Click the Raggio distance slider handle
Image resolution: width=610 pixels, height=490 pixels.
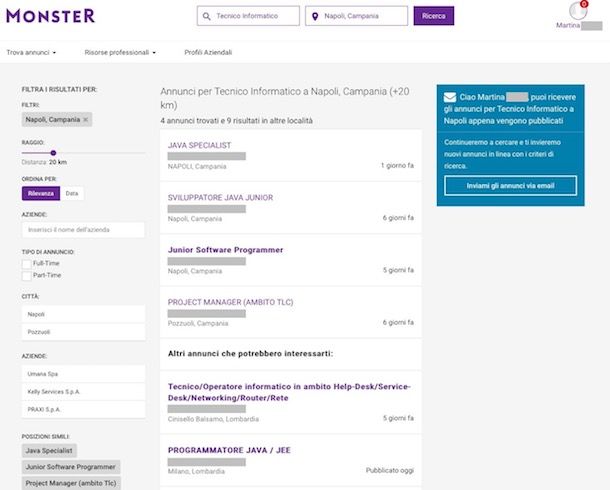tap(53, 153)
